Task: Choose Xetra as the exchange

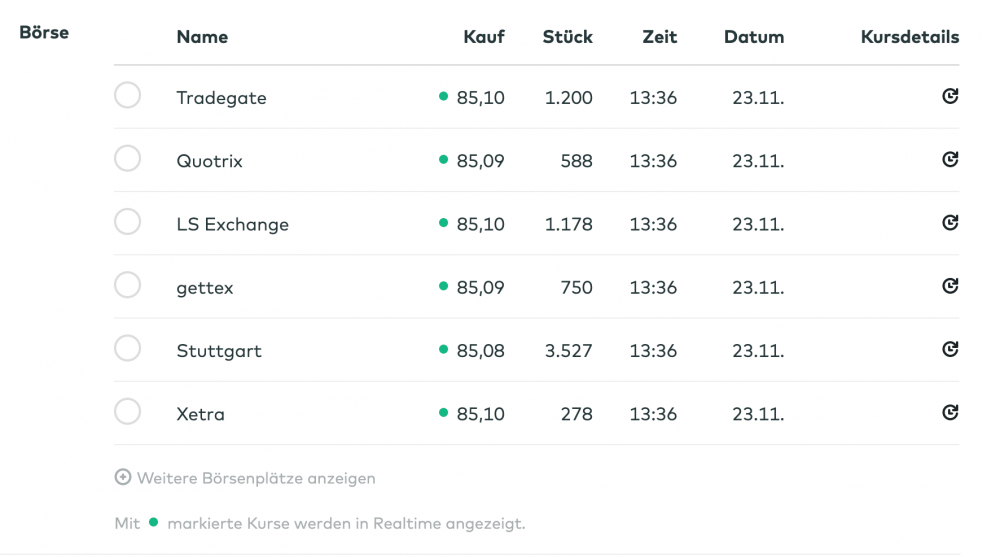Action: [127, 412]
